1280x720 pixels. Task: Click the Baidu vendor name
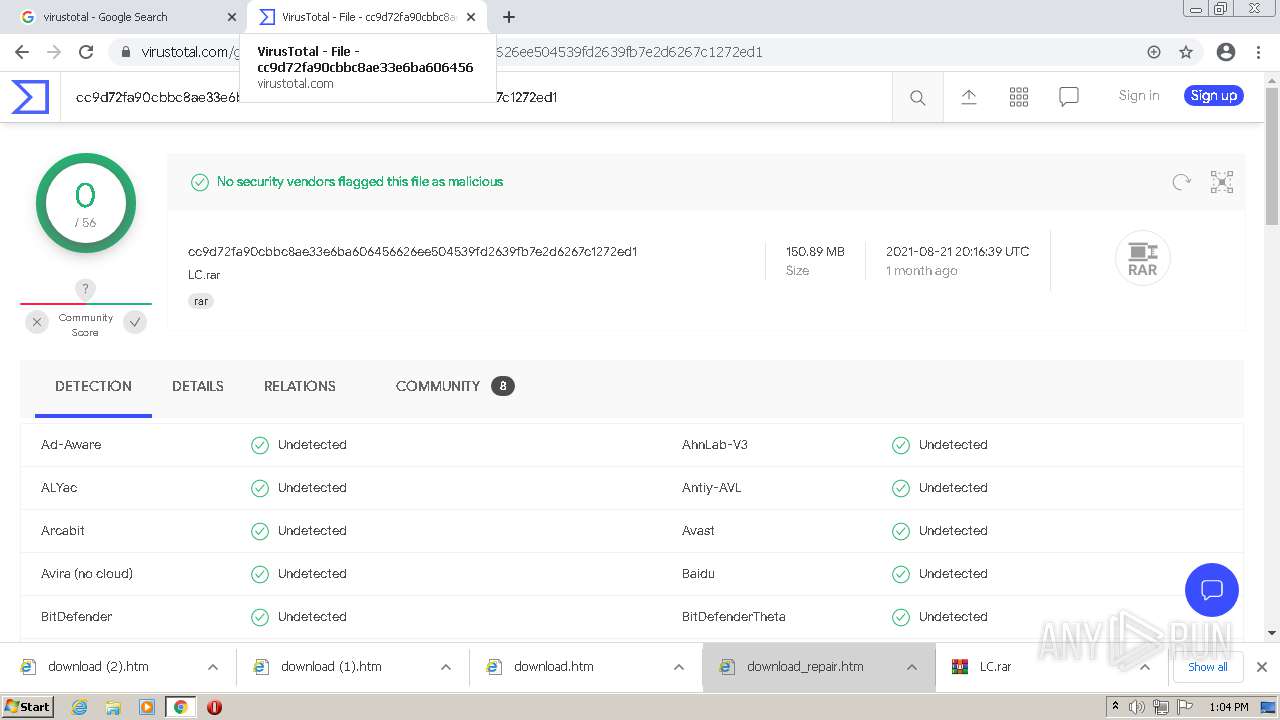698,574
